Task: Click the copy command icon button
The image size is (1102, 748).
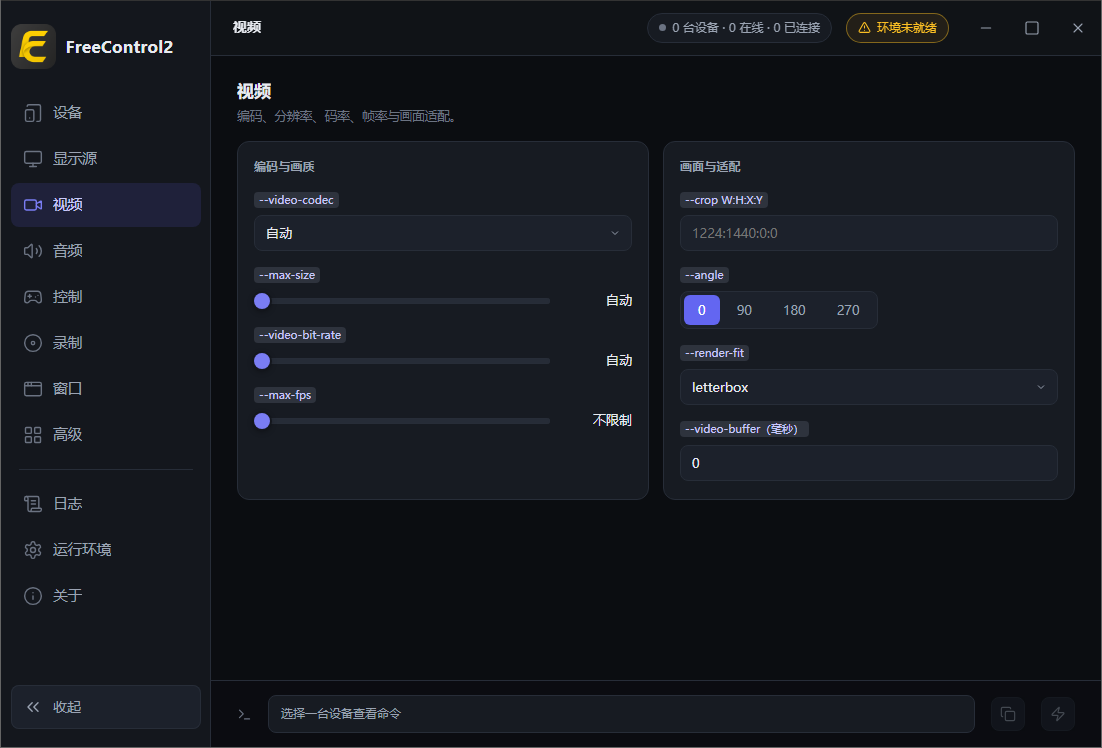Action: pos(1007,714)
